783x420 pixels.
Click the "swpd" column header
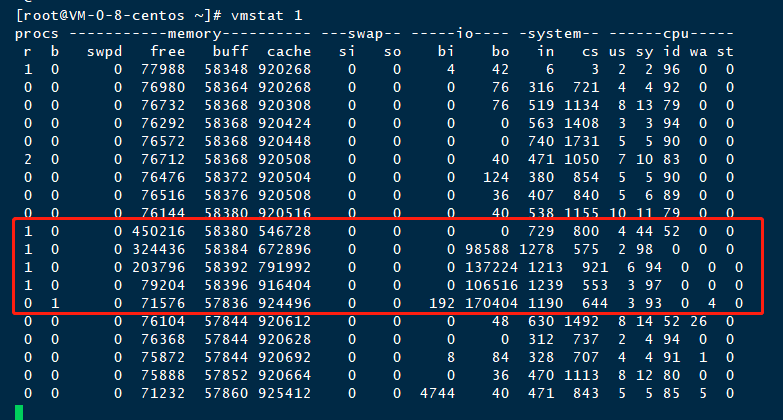(104, 52)
